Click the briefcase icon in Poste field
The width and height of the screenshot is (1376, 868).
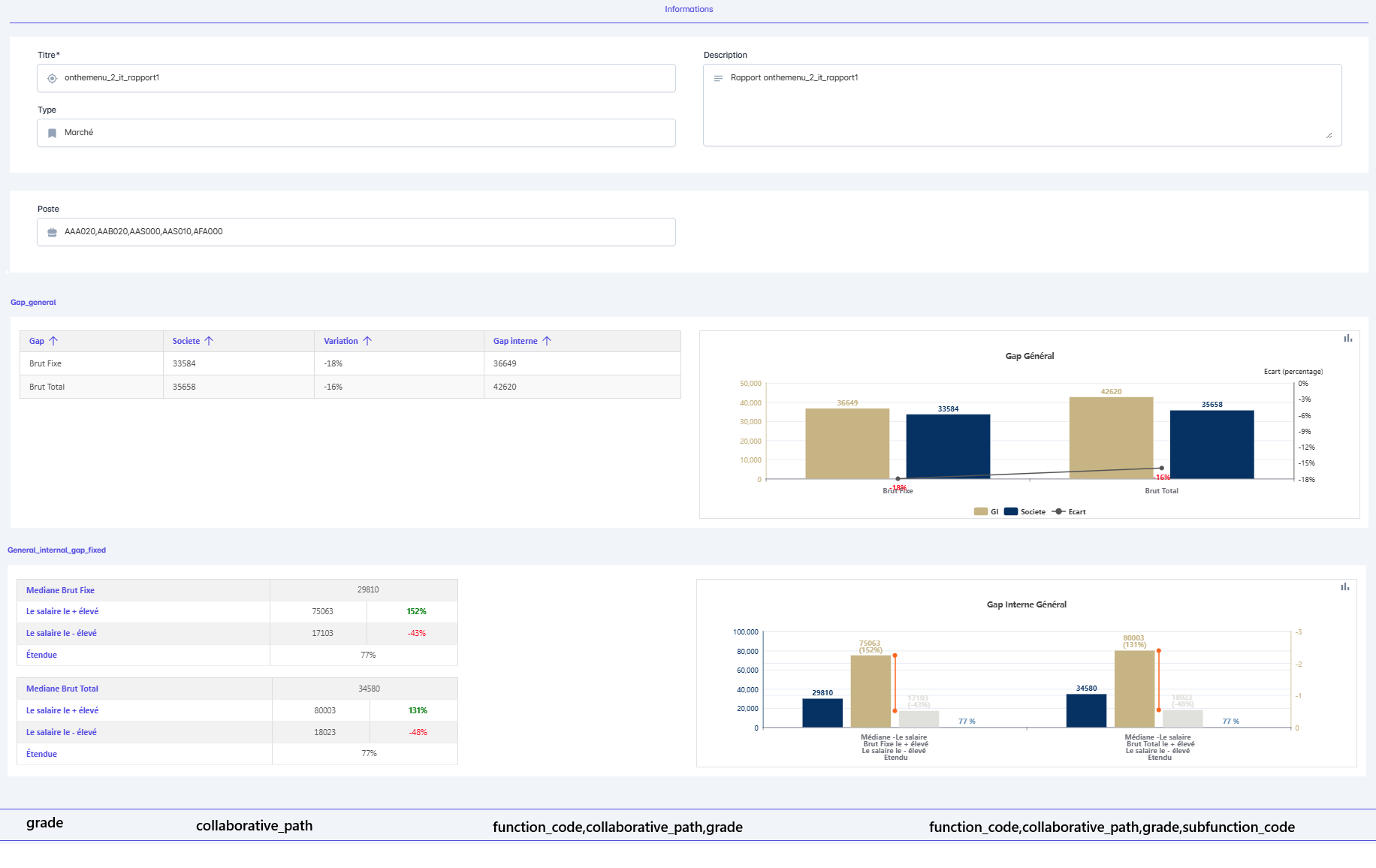(x=53, y=232)
